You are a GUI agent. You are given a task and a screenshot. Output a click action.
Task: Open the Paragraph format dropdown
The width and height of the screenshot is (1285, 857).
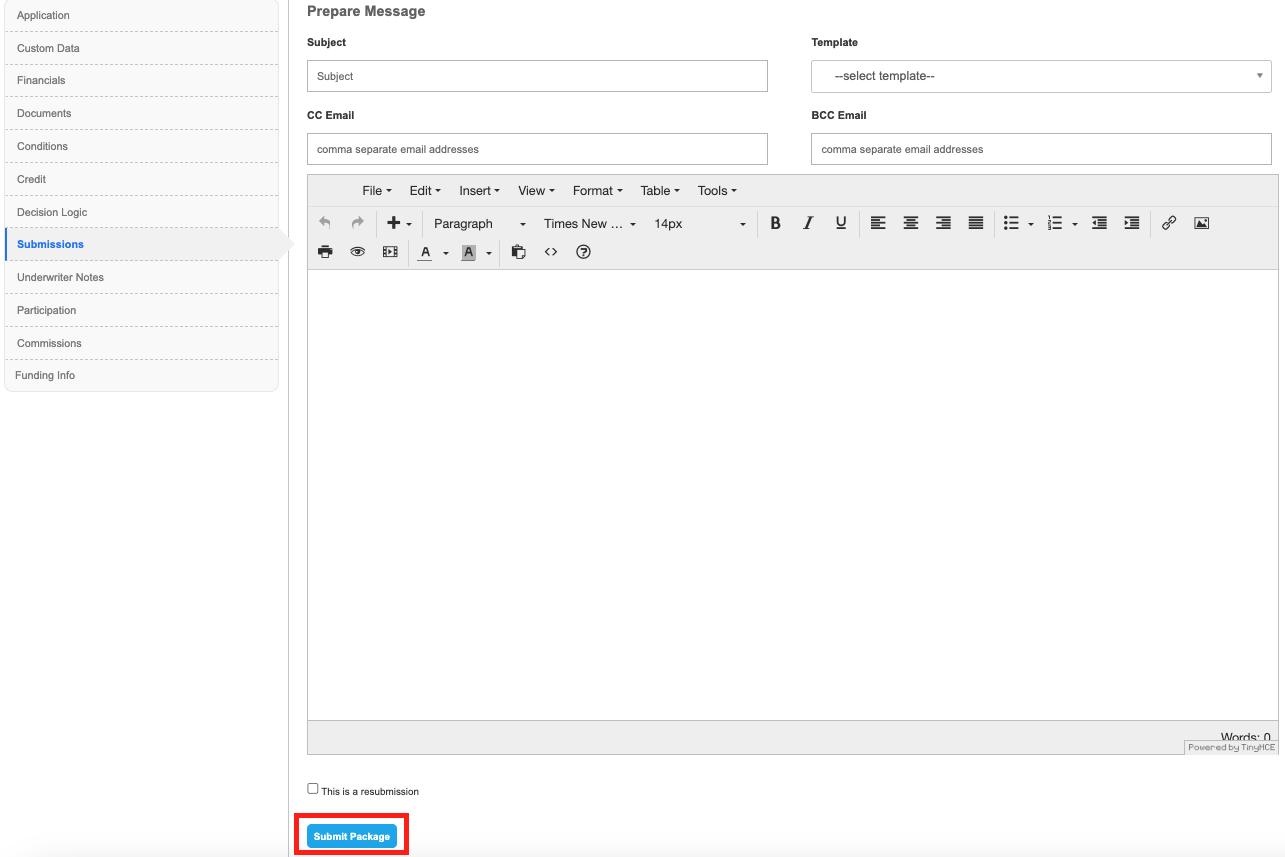click(x=479, y=223)
